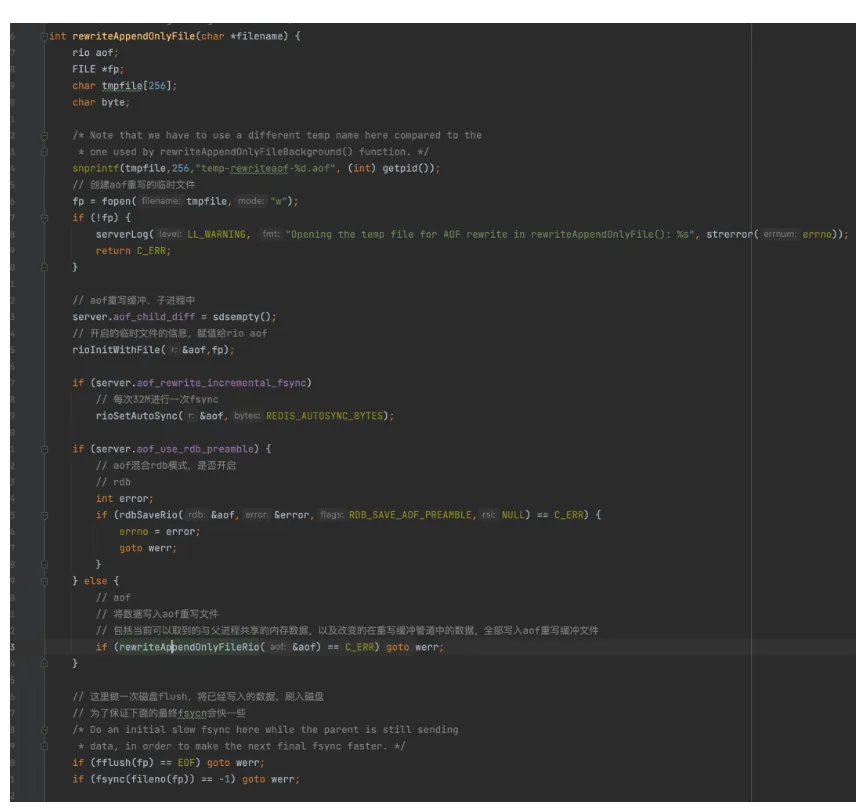Image resolution: width=867 pixels, height=811 pixels.
Task: Click the comment '将数据写入aof重写文件'
Action: (157, 614)
